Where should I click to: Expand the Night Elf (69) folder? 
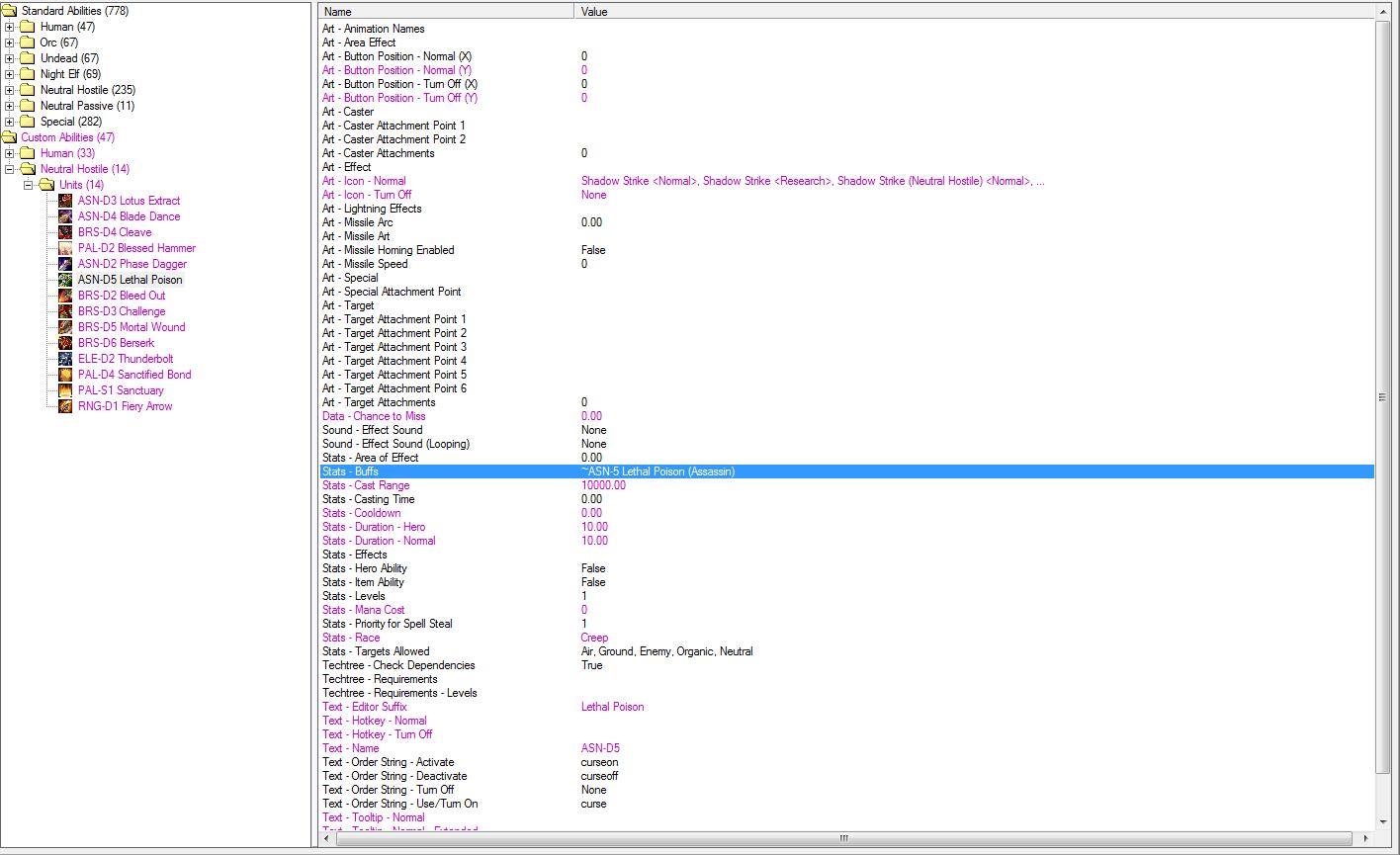pyautogui.click(x=10, y=74)
